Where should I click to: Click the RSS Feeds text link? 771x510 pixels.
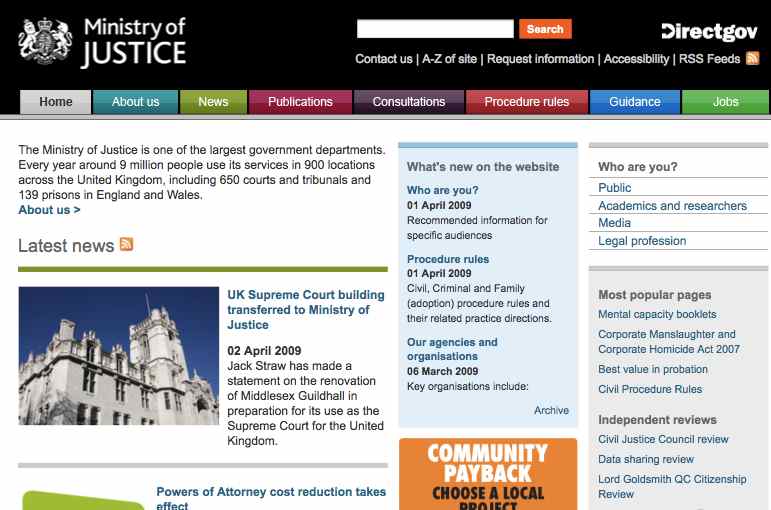[x=709, y=59]
